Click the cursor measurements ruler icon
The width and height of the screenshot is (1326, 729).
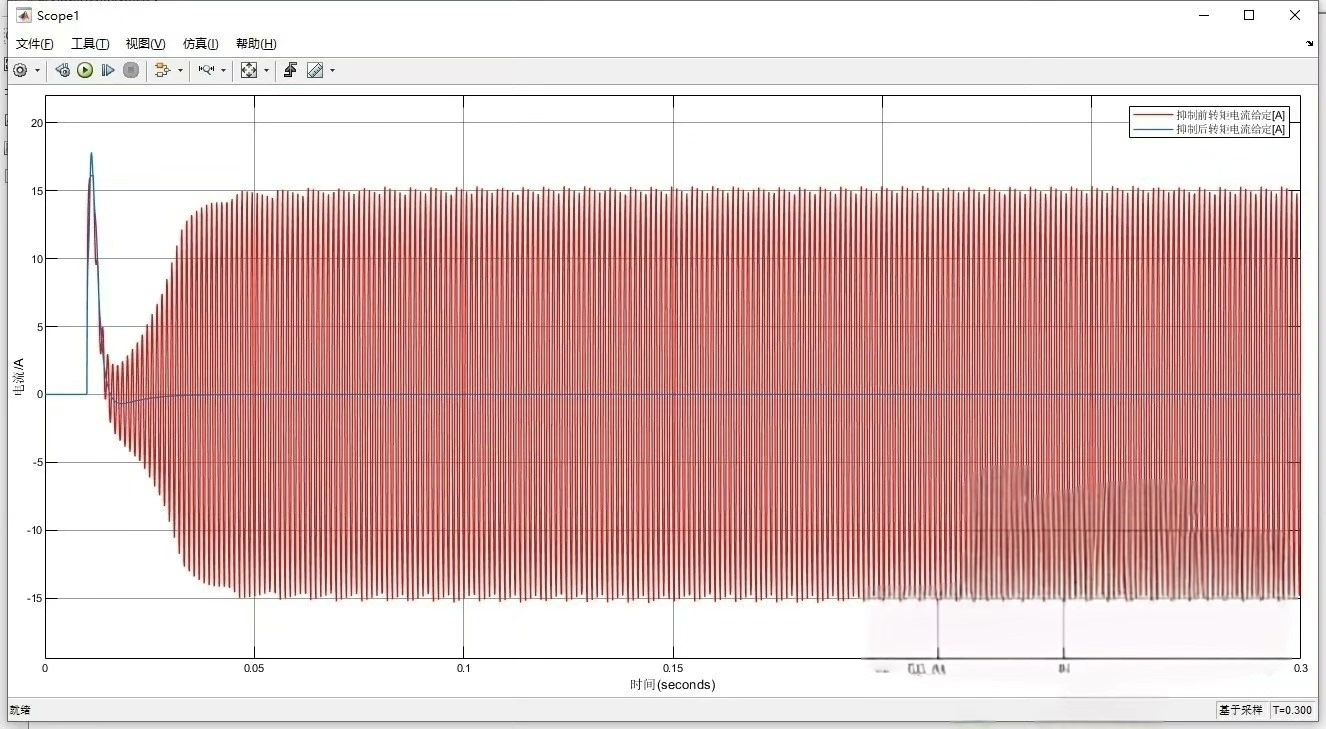pos(315,70)
